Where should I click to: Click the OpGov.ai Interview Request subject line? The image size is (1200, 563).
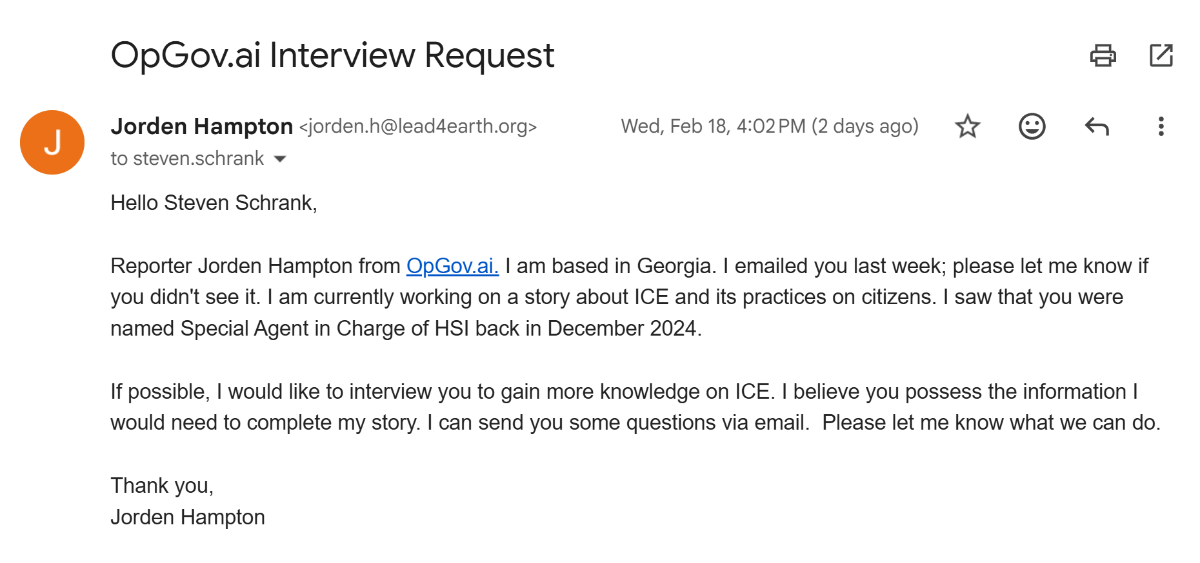[332, 55]
